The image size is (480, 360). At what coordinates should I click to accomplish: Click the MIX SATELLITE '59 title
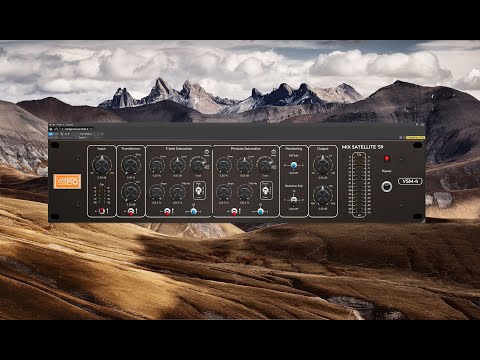(363, 147)
